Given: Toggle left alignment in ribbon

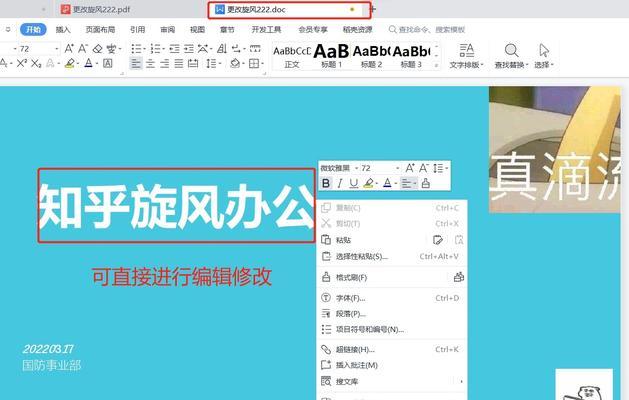Looking at the screenshot, I should (x=136, y=63).
